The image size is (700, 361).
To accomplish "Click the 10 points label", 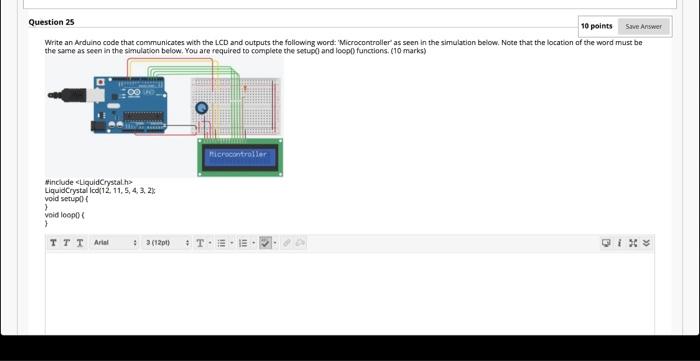I will point(596,26).
